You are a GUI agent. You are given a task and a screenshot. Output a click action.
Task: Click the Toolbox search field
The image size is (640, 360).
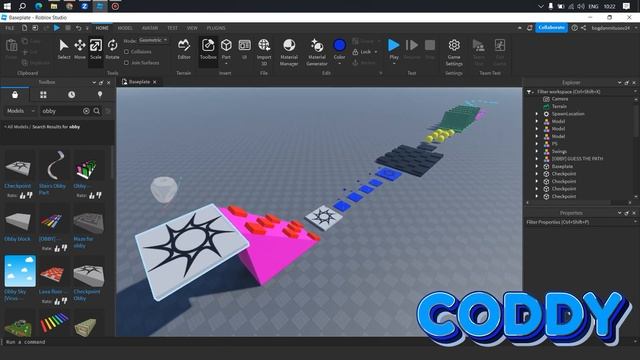61,111
